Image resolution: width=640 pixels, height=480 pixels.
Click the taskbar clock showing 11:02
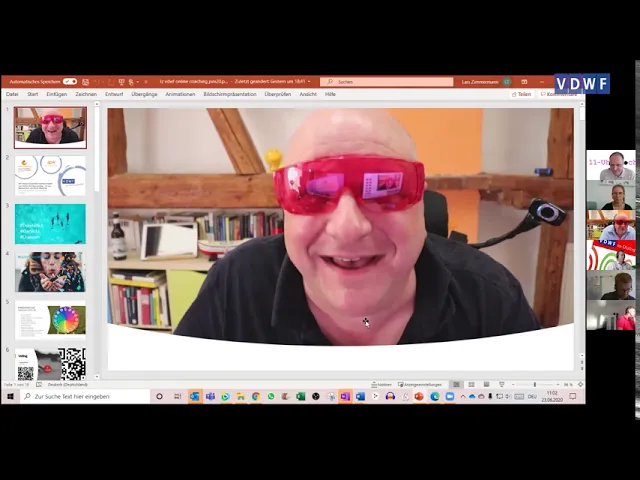tap(552, 396)
